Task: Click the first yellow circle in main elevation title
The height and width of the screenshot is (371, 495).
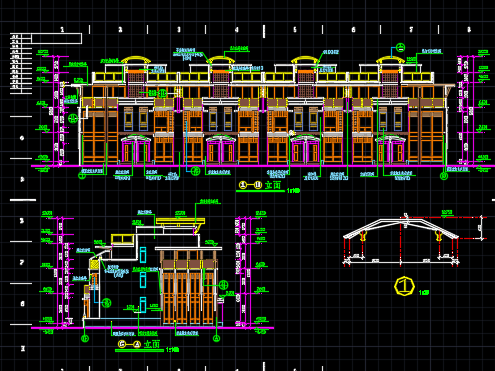Action: [243, 185]
